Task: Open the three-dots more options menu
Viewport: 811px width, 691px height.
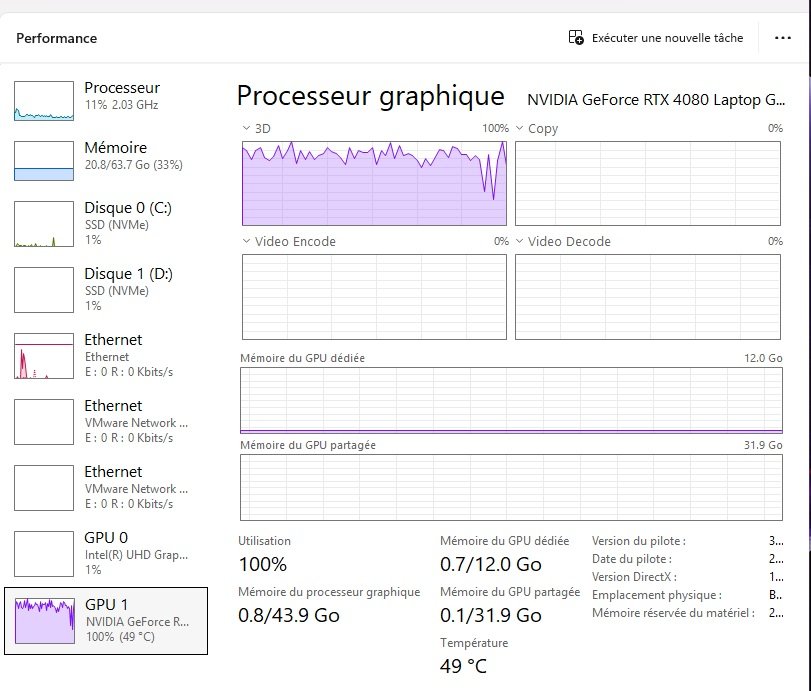Action: coord(783,38)
